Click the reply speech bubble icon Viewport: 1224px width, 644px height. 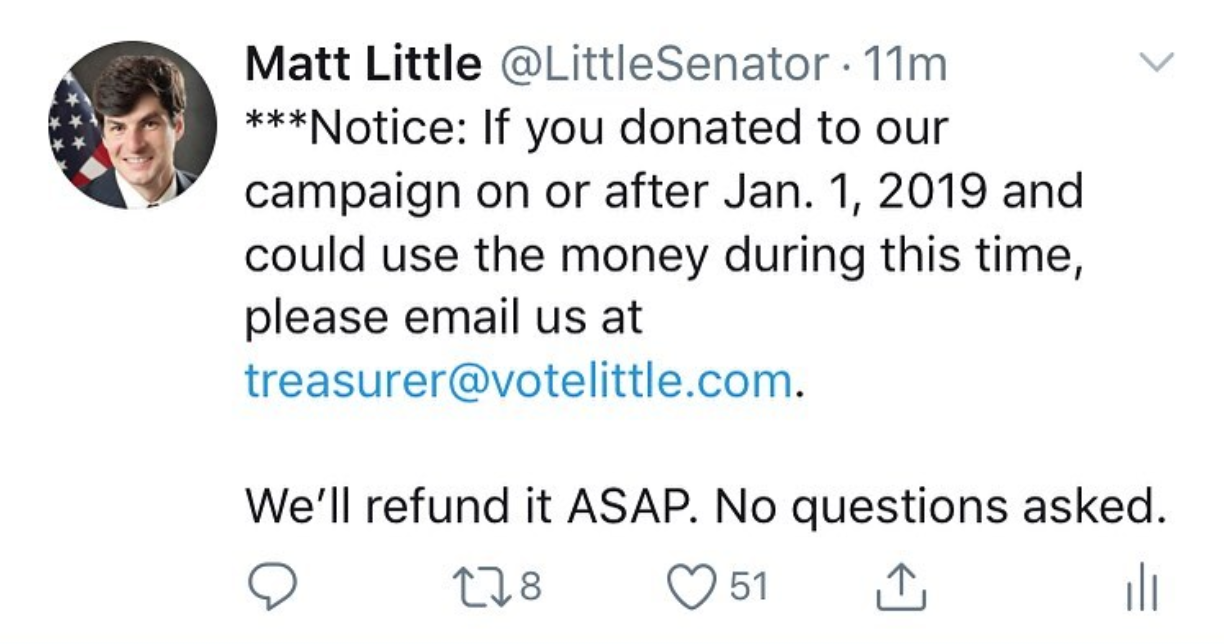[269, 590]
